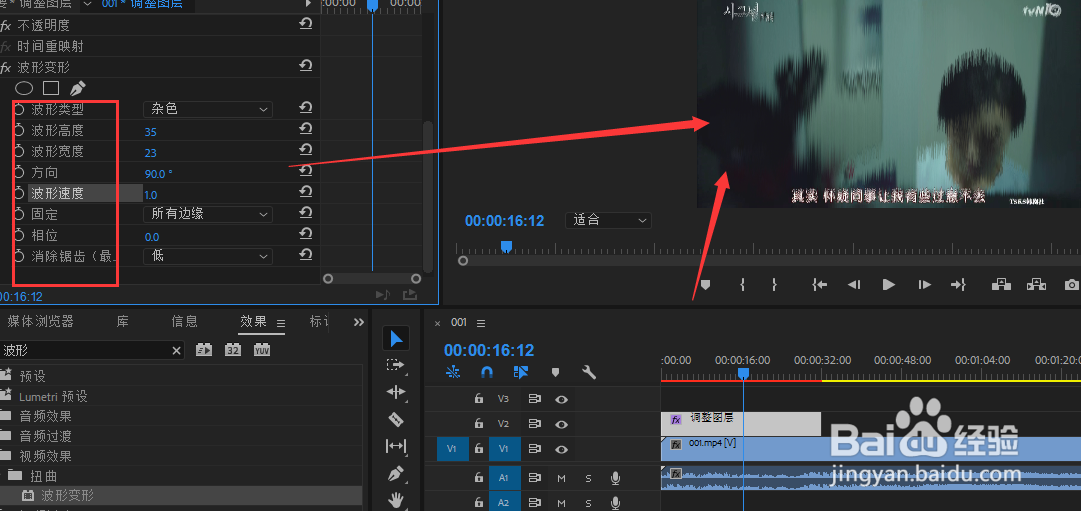
Task: Click the Lift button
Action: tap(1000, 284)
